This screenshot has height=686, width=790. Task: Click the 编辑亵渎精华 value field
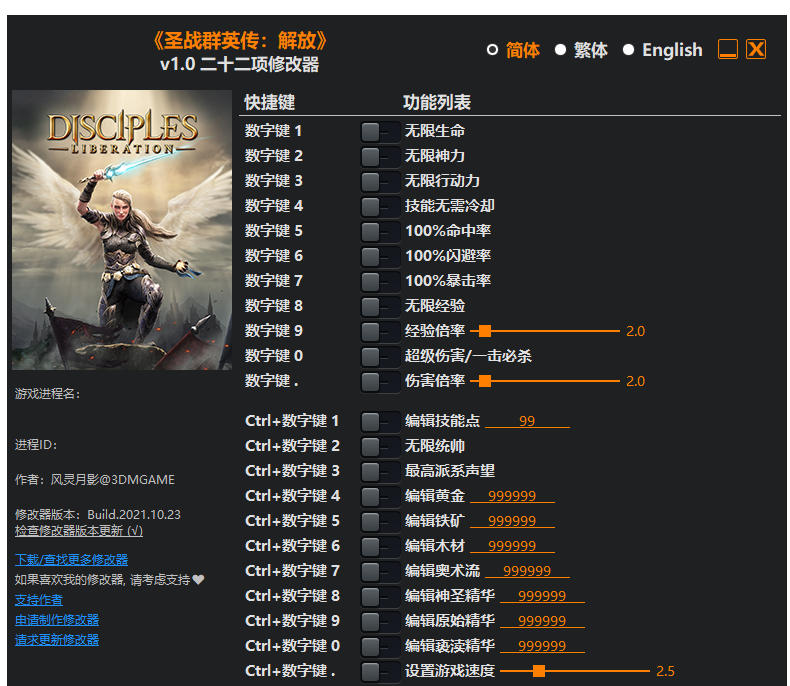click(542, 646)
